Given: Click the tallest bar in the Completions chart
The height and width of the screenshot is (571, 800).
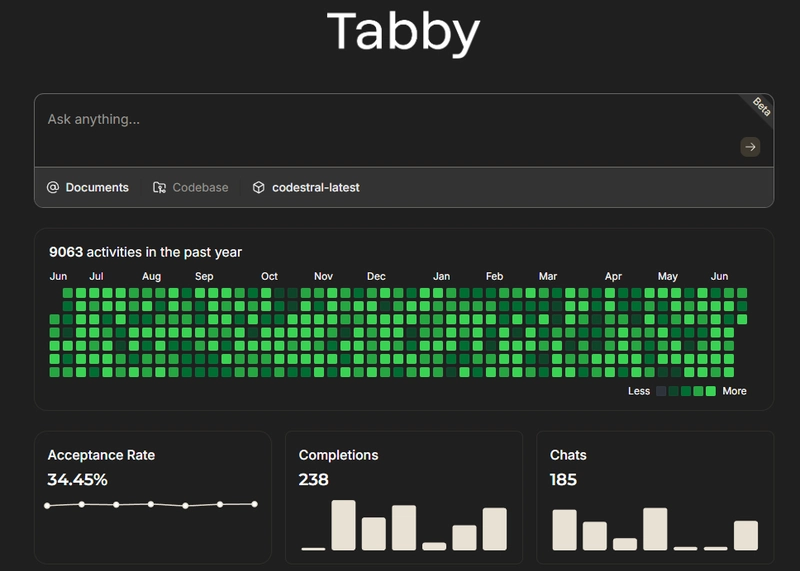Looking at the screenshot, I should coord(343,525).
